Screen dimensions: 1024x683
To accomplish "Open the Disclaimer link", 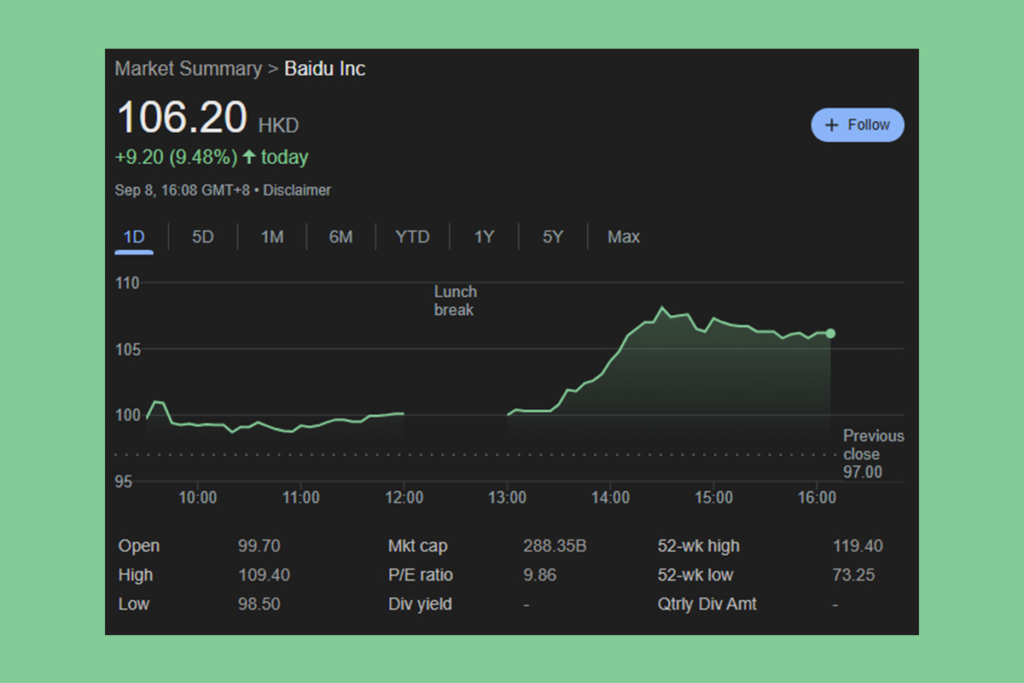I will click(296, 190).
